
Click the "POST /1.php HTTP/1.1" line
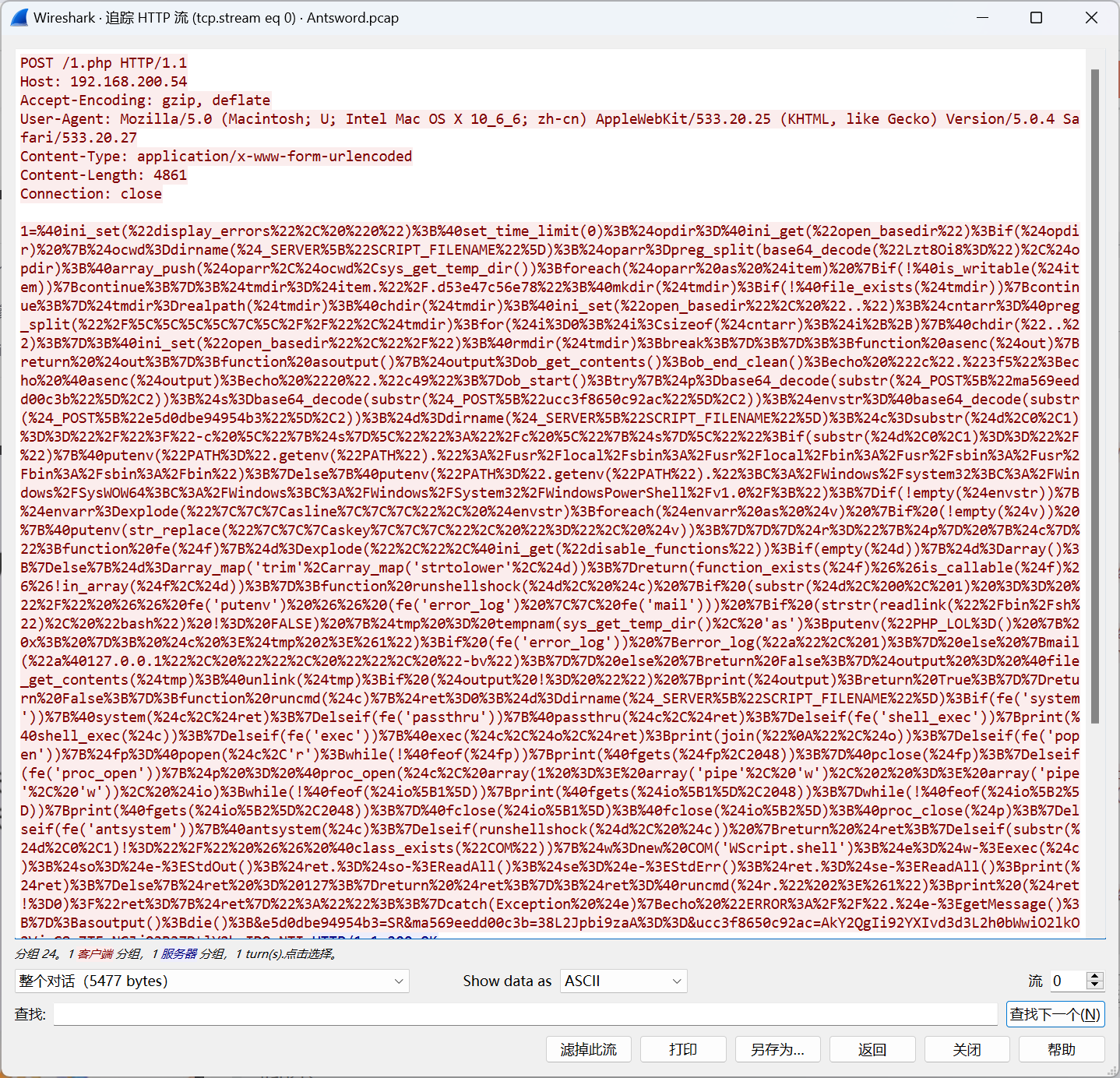click(104, 63)
